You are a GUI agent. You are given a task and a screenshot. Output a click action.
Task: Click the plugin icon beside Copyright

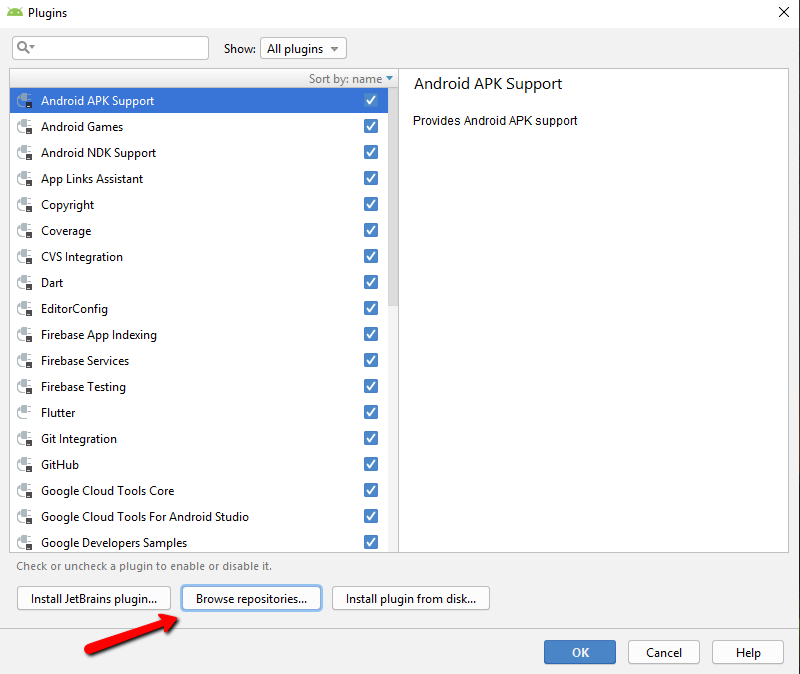click(x=24, y=205)
